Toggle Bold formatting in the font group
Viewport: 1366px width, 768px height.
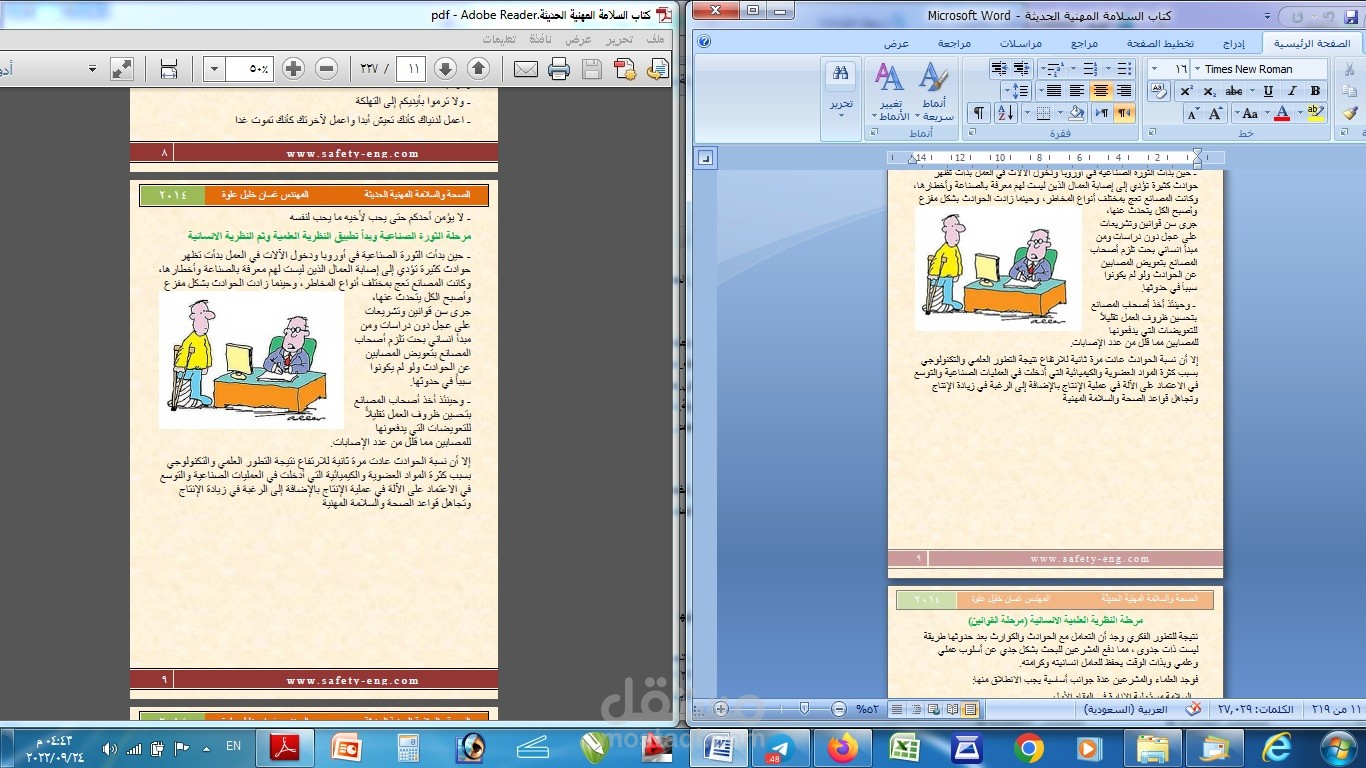coord(1314,91)
